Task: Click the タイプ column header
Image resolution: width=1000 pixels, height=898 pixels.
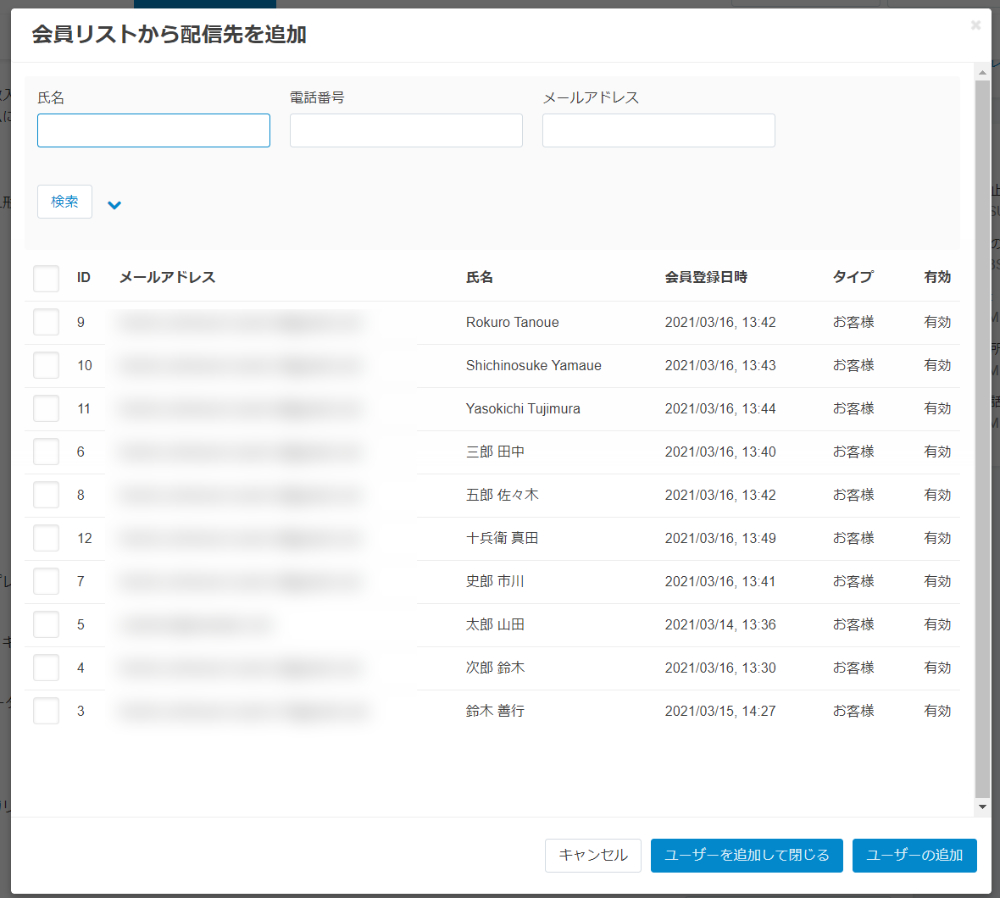Action: click(x=853, y=277)
